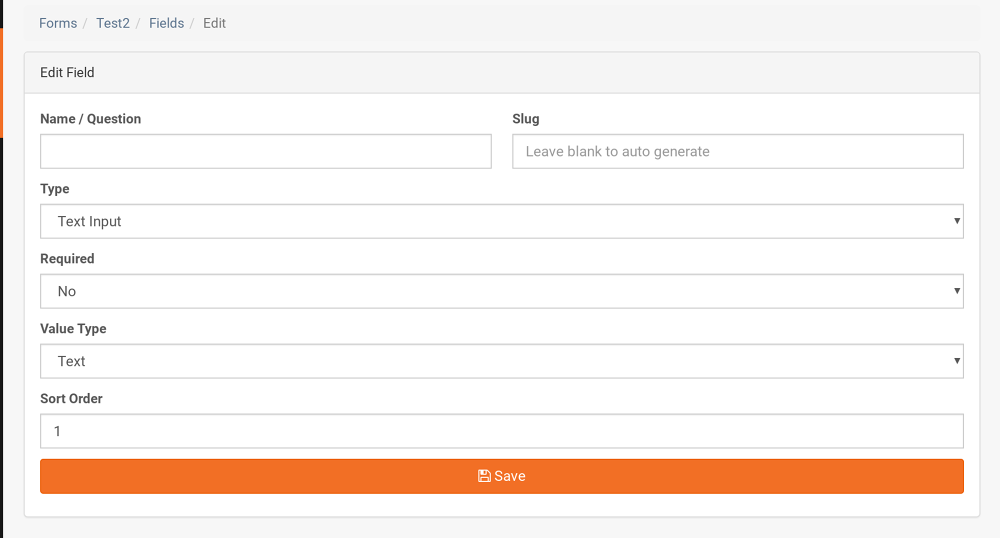This screenshot has width=1000, height=538.
Task: Click the Sort Order field containing 1
Action: coord(502,431)
